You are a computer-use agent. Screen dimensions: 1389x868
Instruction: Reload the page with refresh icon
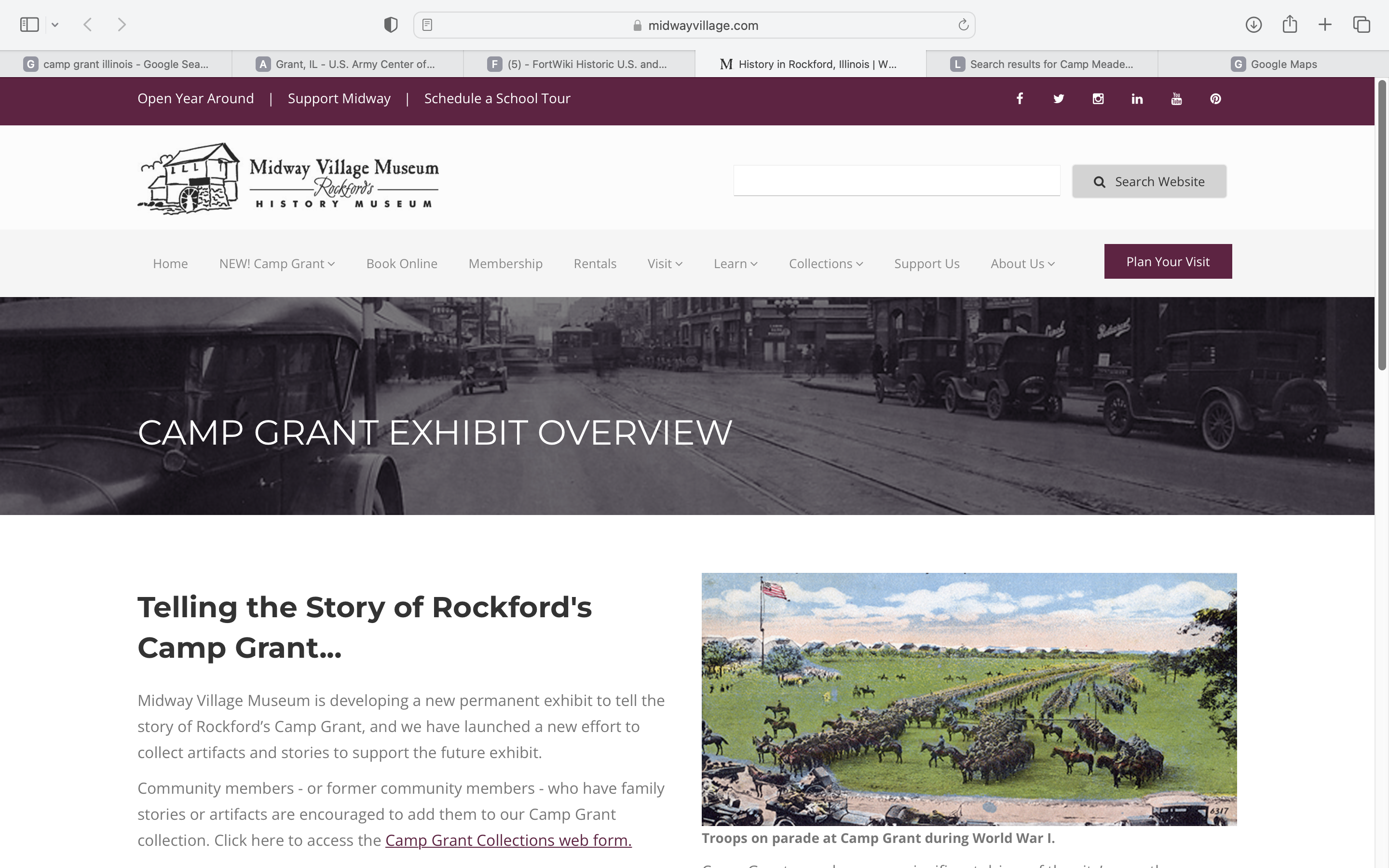pos(963,25)
